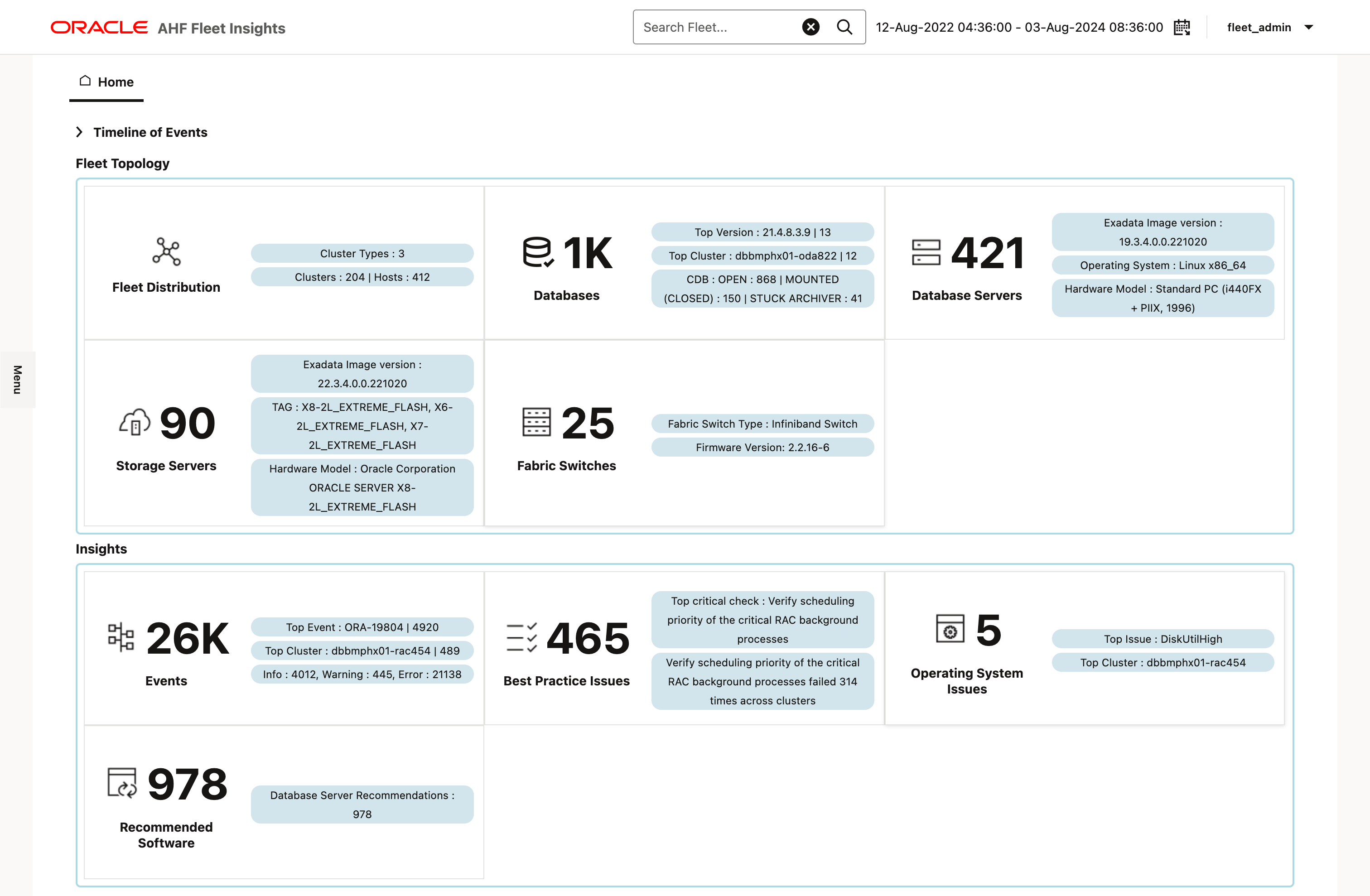Image resolution: width=1370 pixels, height=896 pixels.
Task: Click the 'TAG : X8-2L_EXTREME_FLASH' badge
Action: (362, 426)
